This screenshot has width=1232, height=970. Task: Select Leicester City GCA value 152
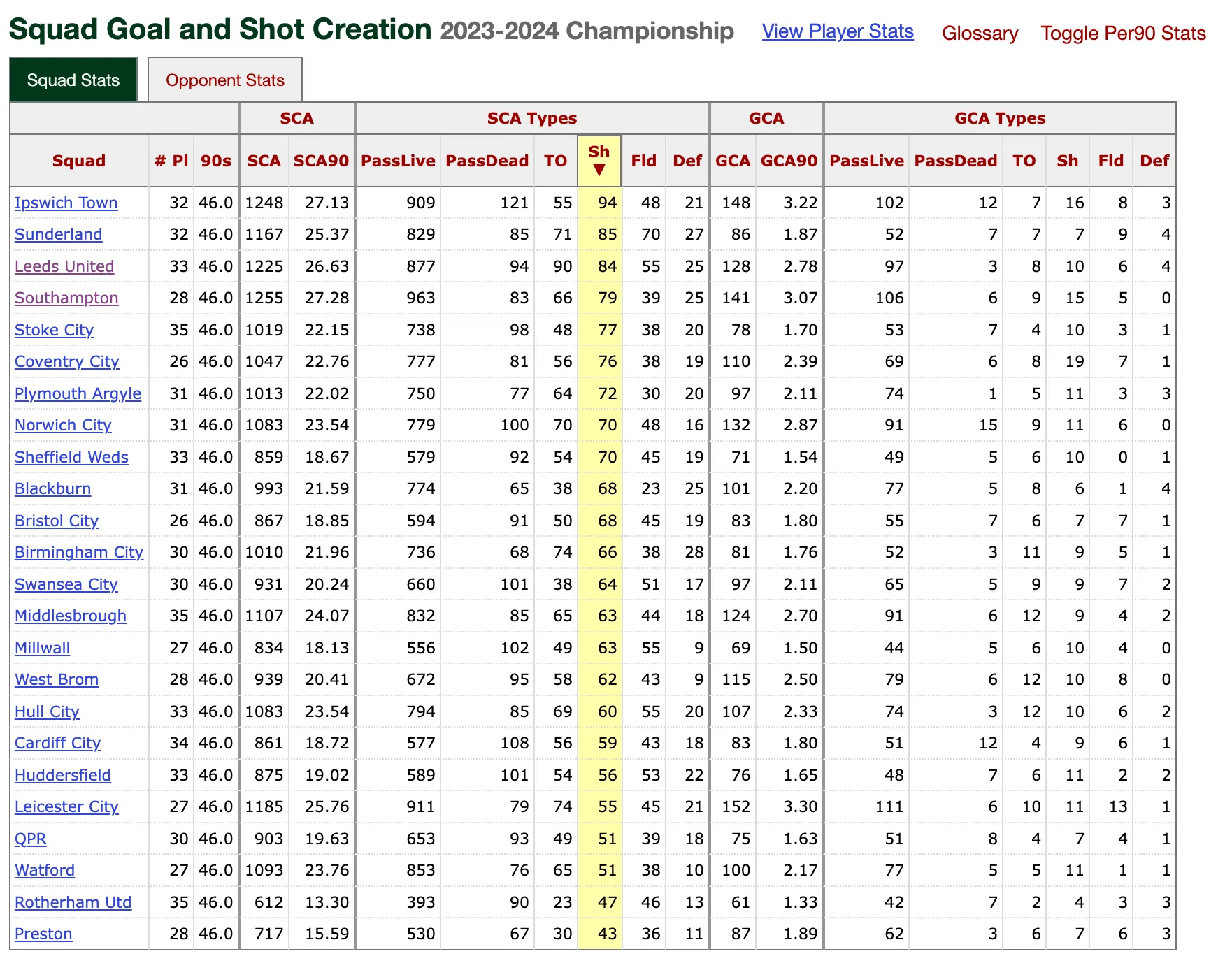pos(736,806)
